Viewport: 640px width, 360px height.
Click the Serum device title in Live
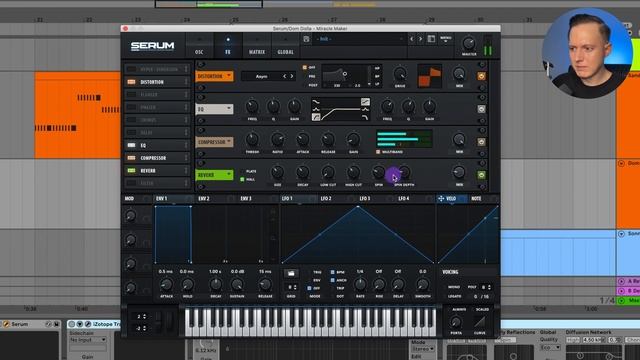tap(20, 324)
